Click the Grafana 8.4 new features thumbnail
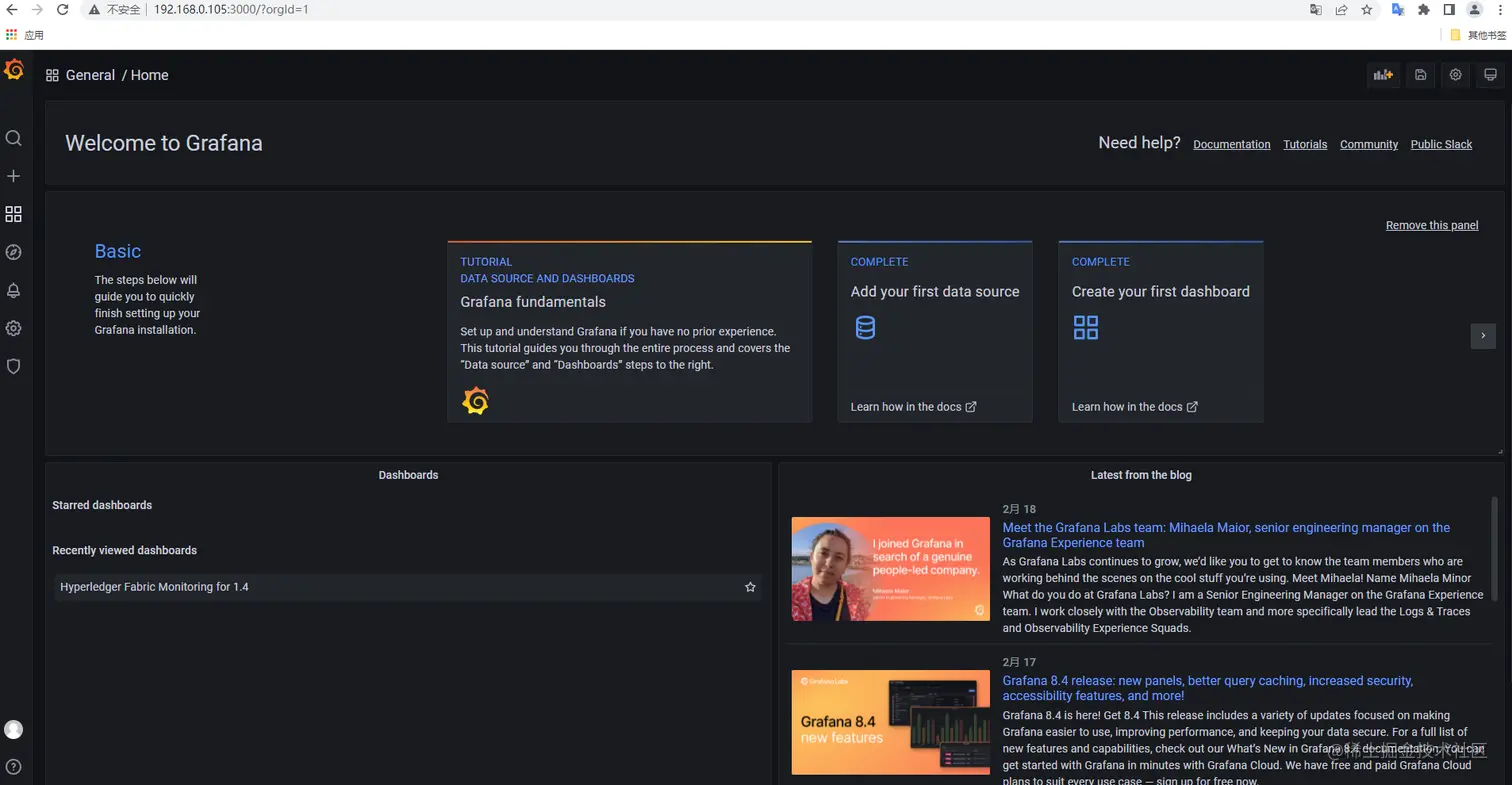The image size is (1512, 785). [x=891, y=722]
